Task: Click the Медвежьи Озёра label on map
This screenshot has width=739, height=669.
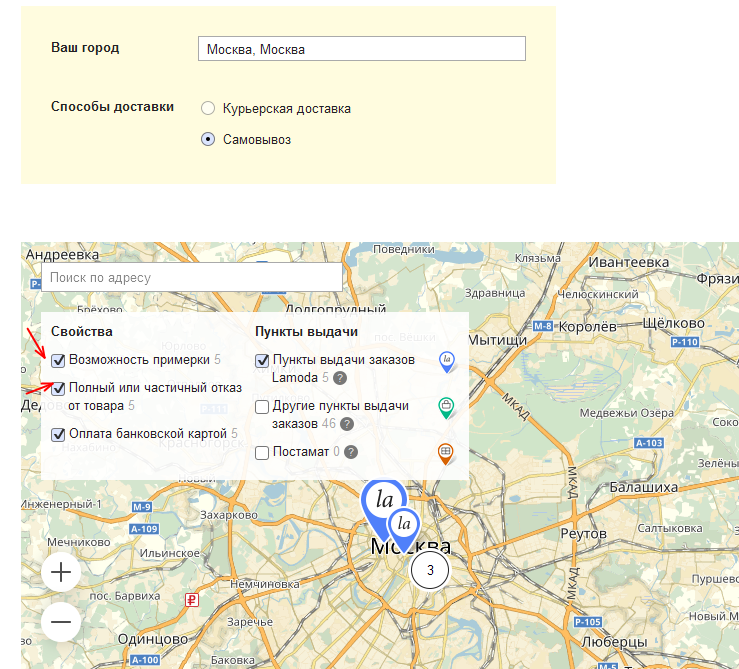Action: pos(626,413)
